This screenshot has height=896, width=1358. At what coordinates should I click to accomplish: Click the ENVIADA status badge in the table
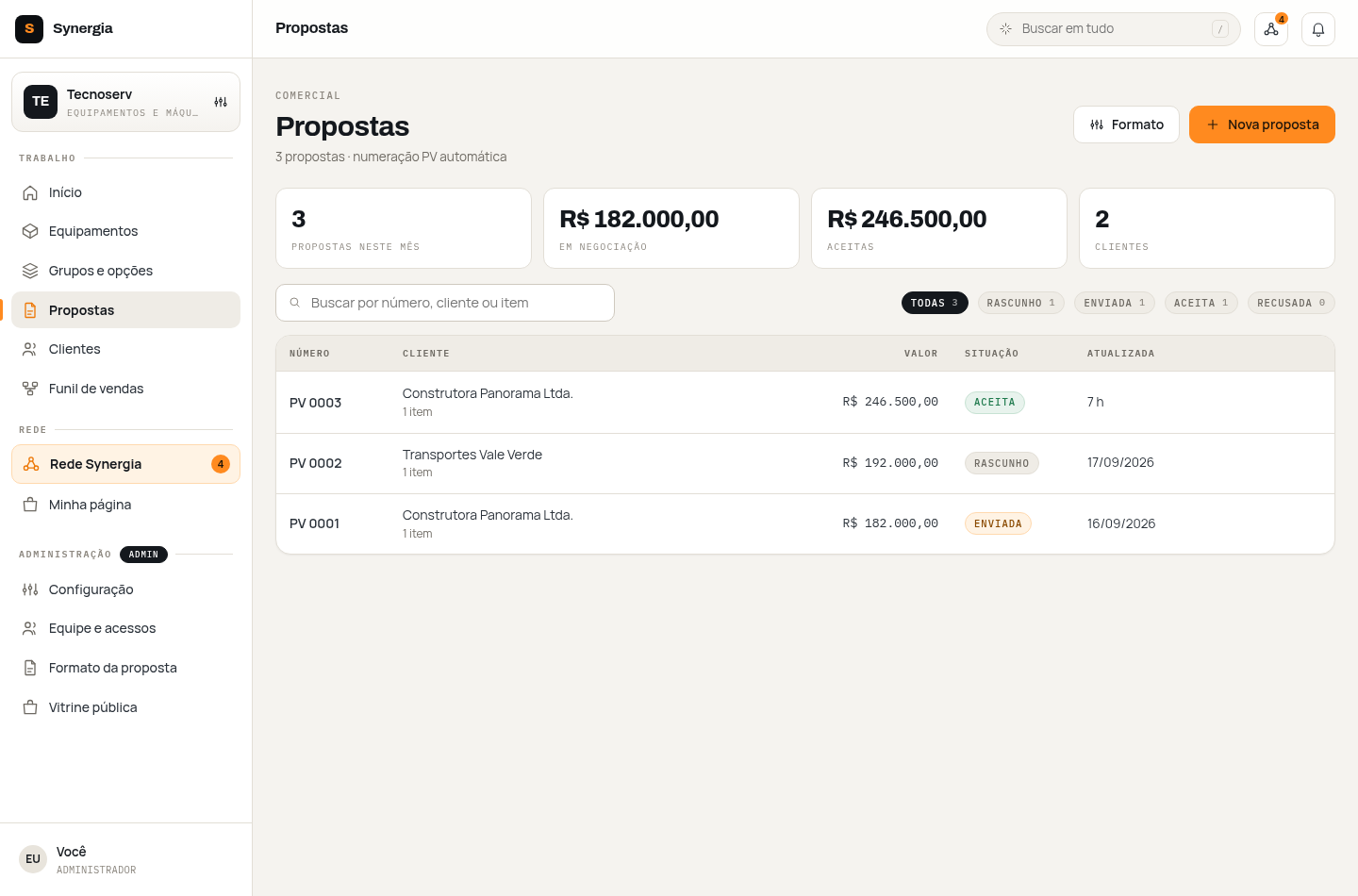click(998, 523)
